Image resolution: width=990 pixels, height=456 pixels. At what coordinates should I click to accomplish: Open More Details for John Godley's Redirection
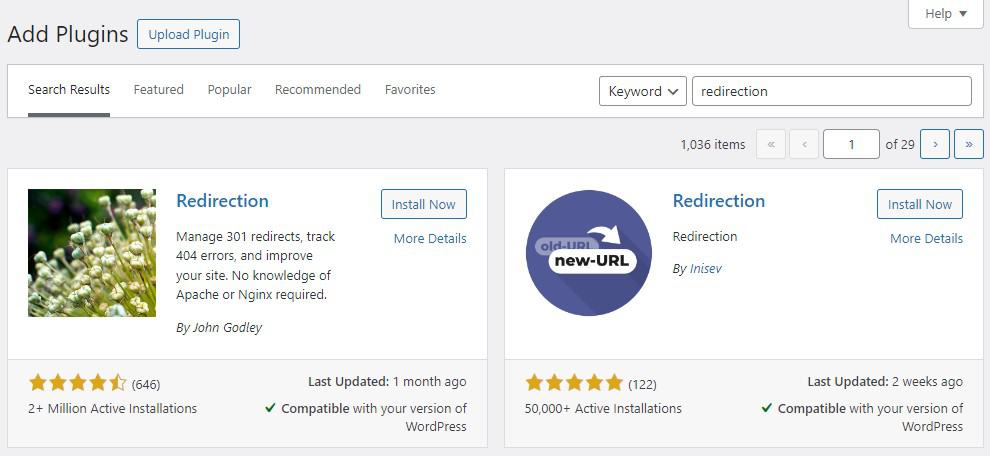430,239
